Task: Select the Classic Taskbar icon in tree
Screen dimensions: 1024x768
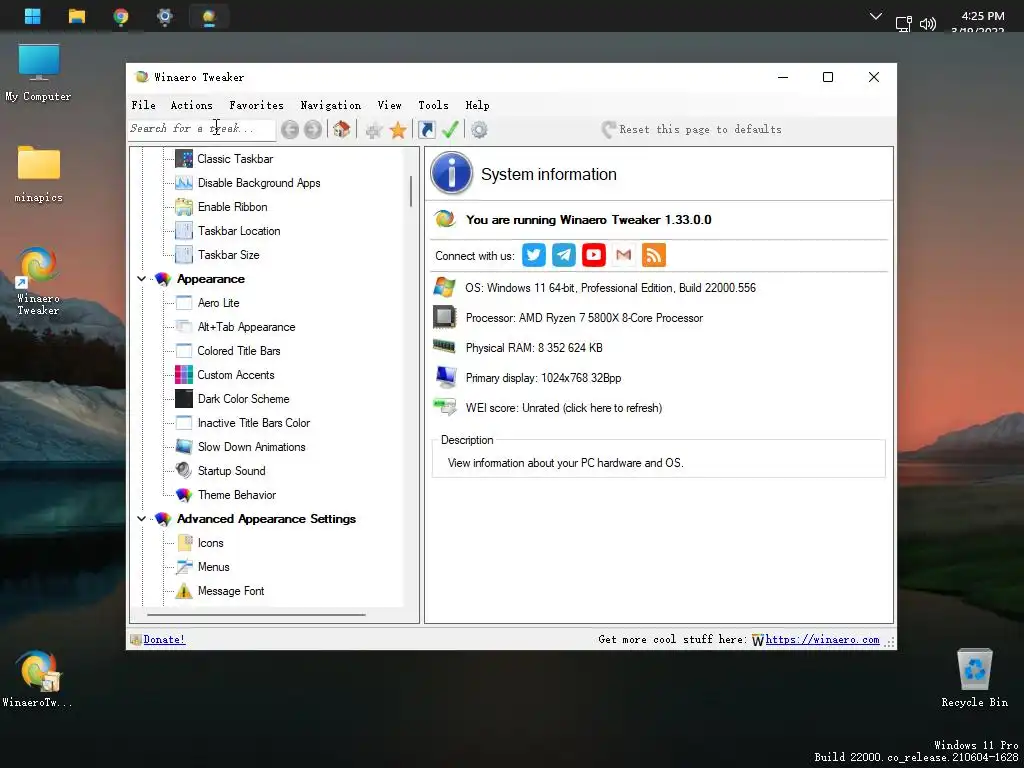Action: coord(184,159)
